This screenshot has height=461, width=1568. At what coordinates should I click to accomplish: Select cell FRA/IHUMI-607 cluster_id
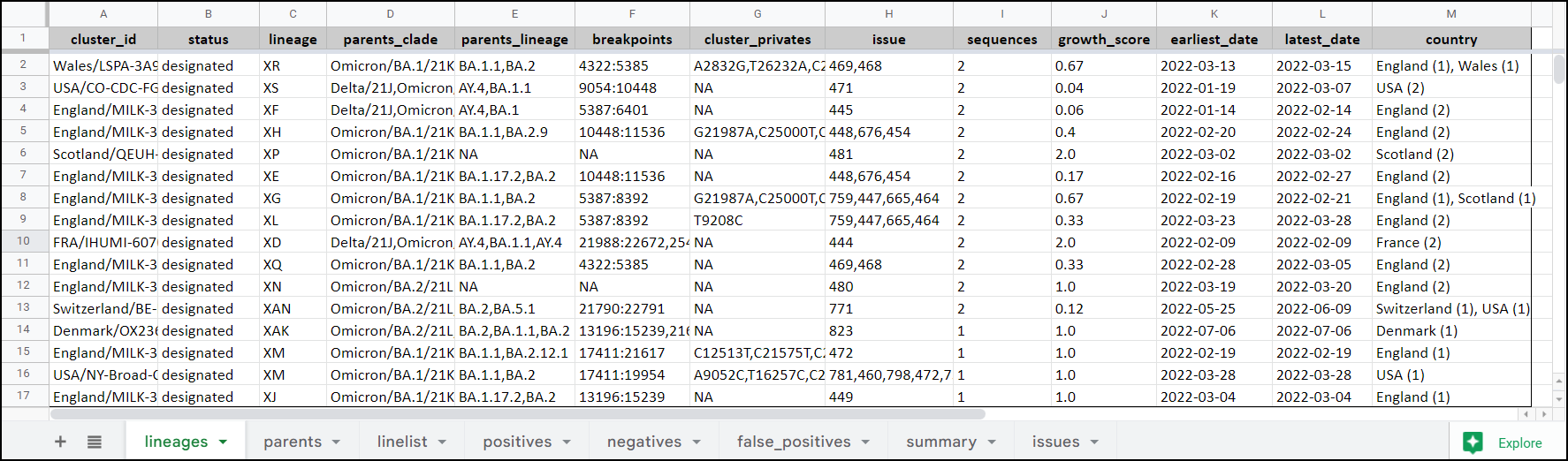pyautogui.click(x=103, y=242)
